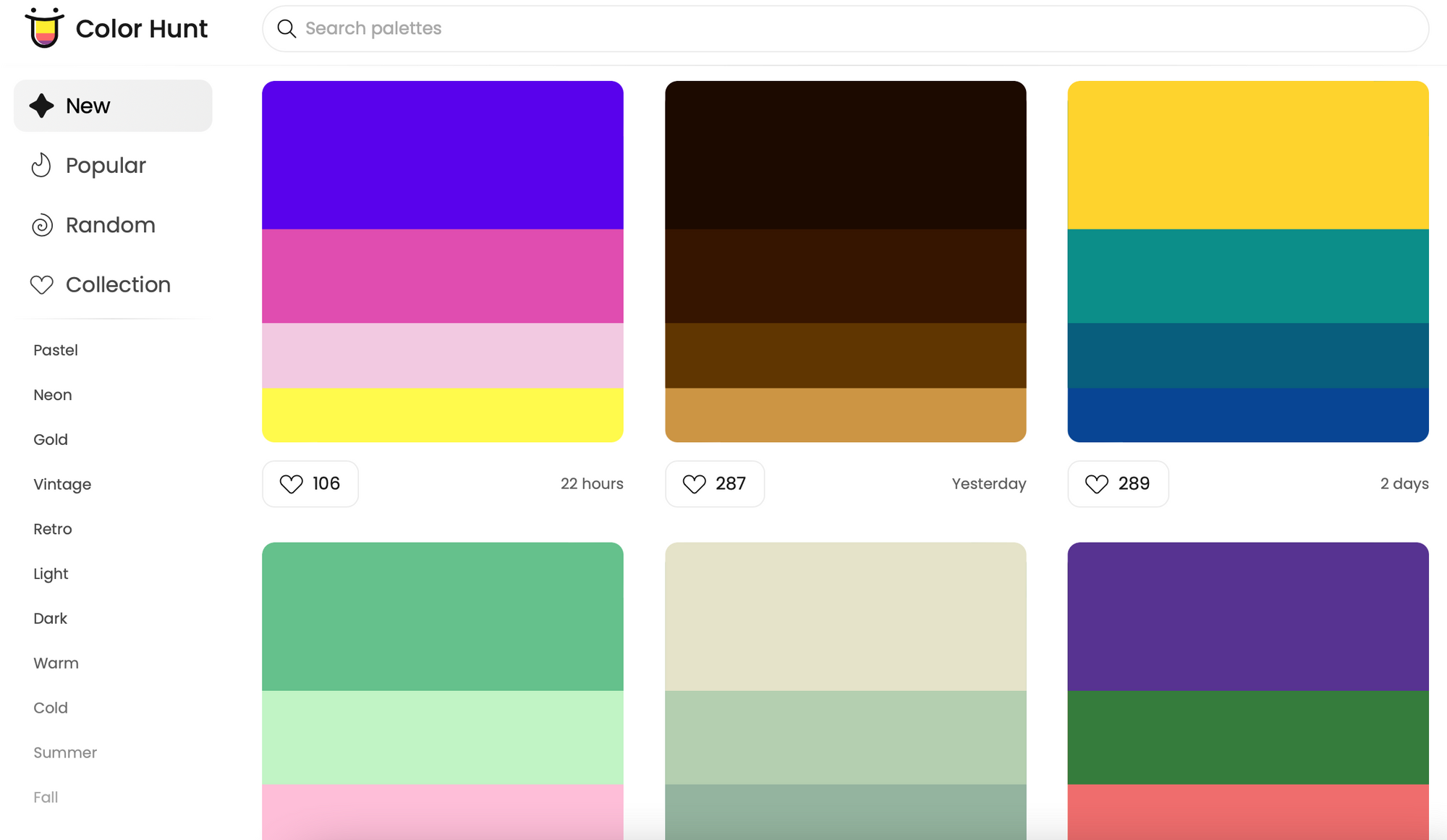This screenshot has width=1447, height=840.
Task: Click the spiral icon beside Random
Action: coord(42,225)
